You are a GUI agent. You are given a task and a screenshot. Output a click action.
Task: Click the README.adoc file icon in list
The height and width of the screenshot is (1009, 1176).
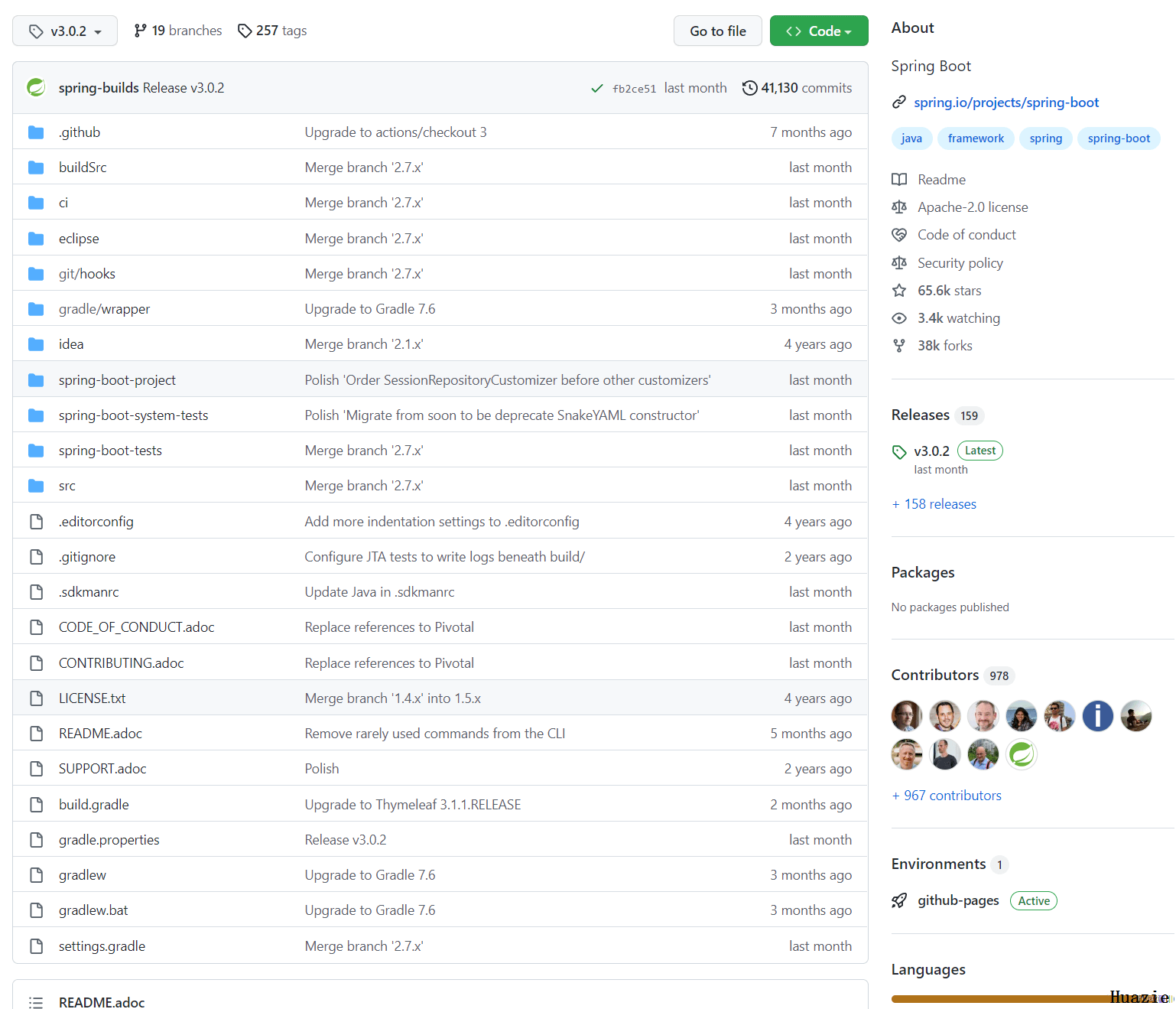[x=36, y=734]
